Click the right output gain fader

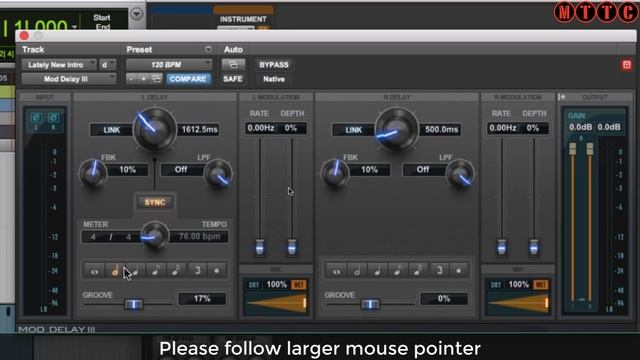click(x=590, y=149)
